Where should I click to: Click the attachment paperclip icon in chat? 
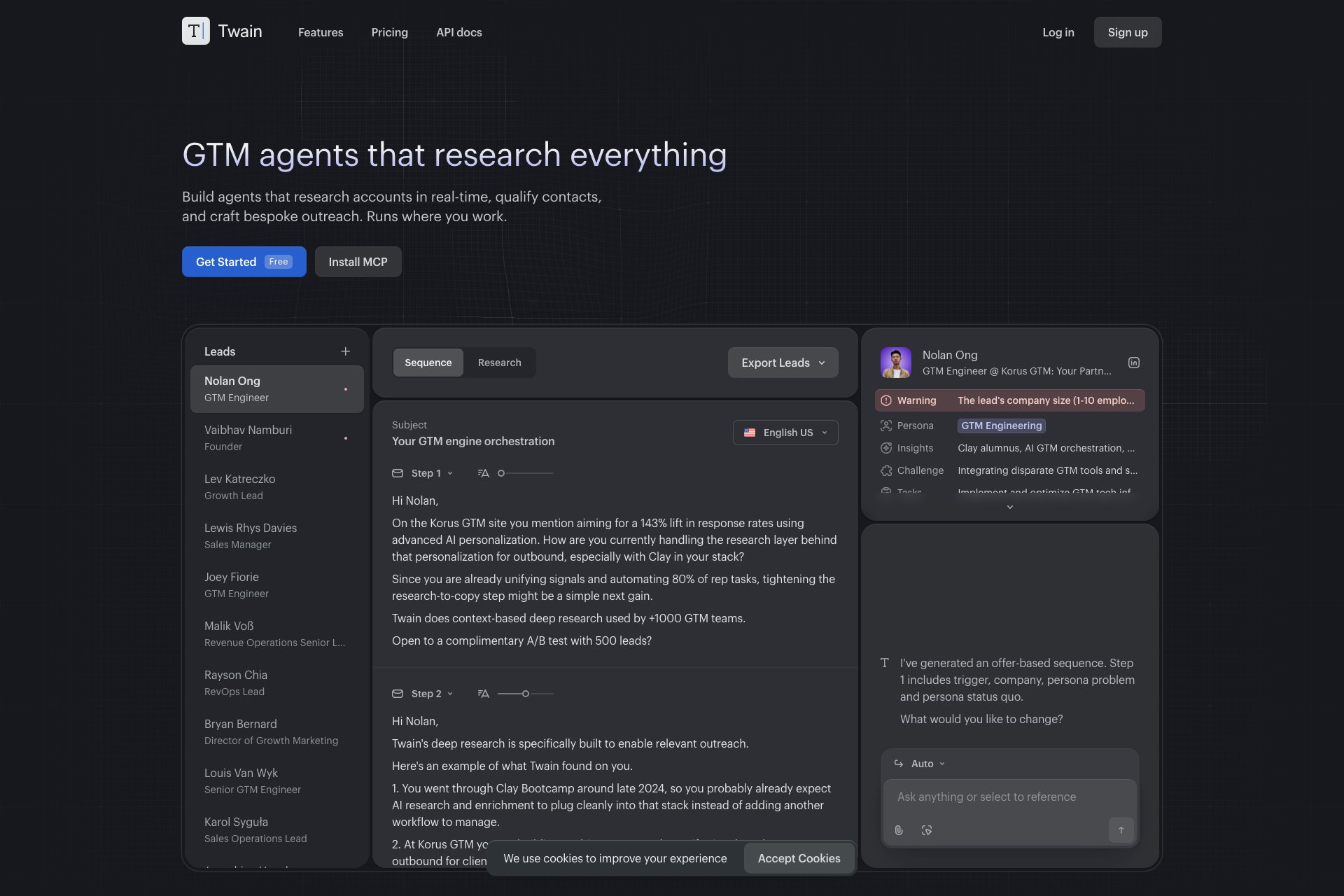coord(899,830)
